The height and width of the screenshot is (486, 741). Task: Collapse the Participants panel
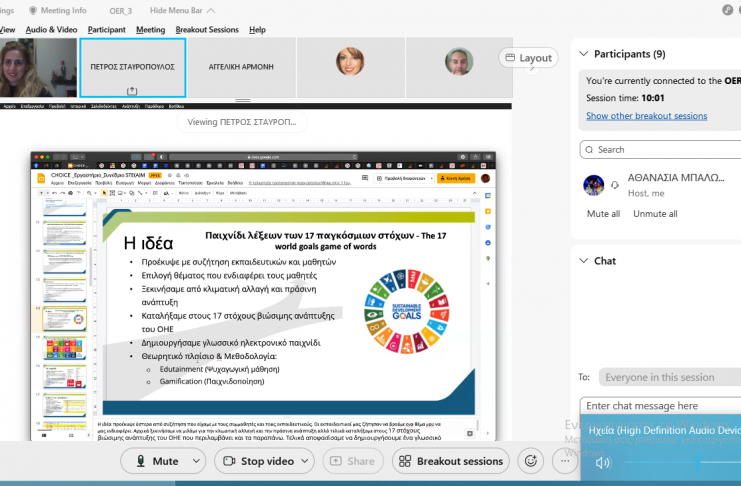click(x=583, y=54)
